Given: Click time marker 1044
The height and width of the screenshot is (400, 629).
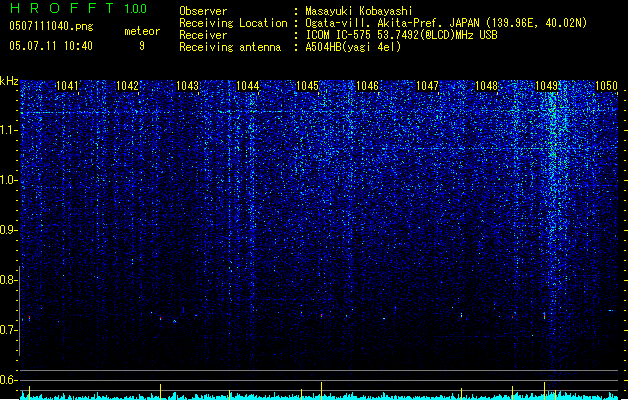Looking at the screenshot, I should pyautogui.click(x=248, y=86).
